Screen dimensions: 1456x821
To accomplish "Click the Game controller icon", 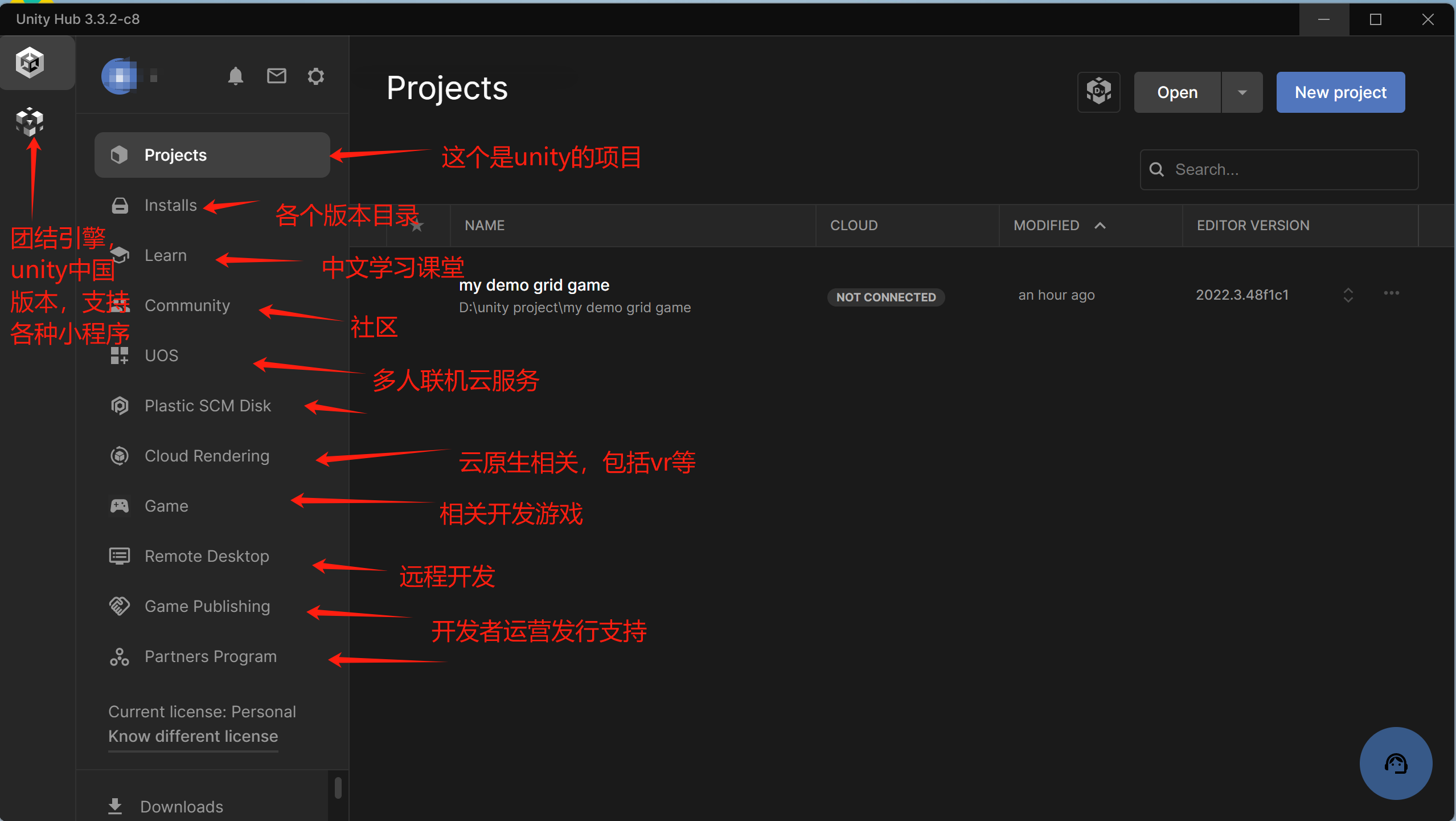I will [x=120, y=506].
